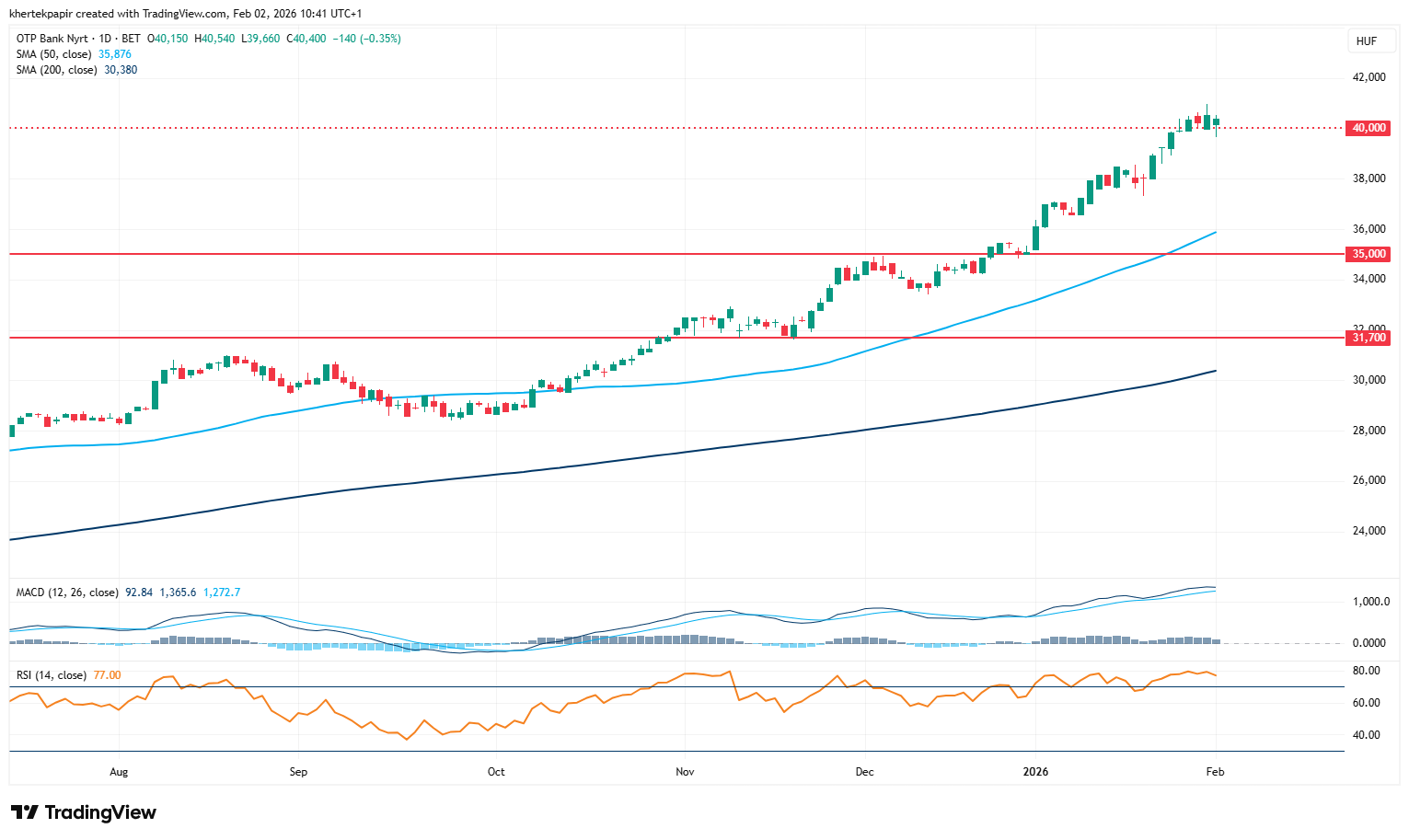Click the RSI value 77.00 in legend

coord(108,675)
